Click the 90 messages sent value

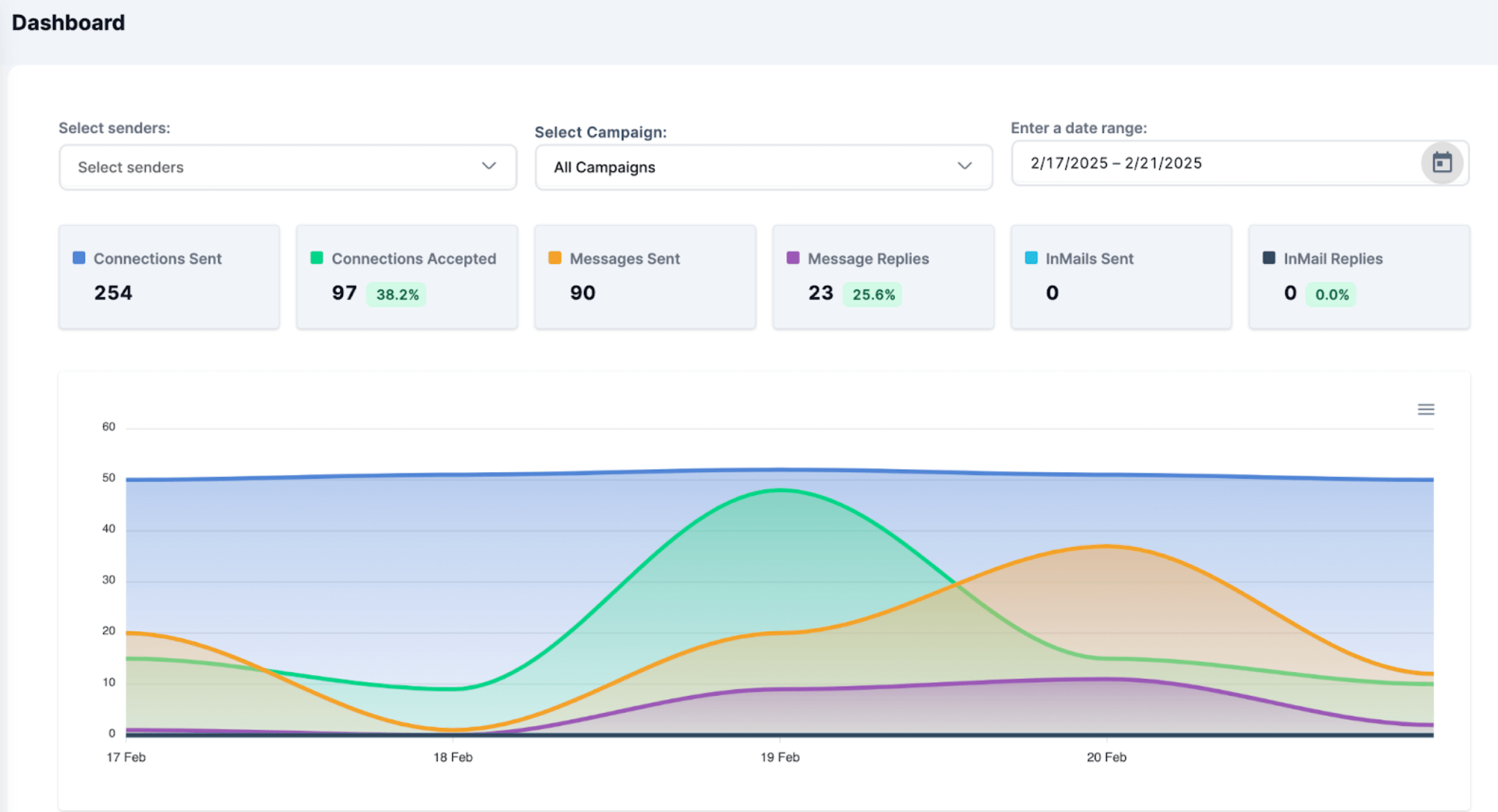coord(583,293)
